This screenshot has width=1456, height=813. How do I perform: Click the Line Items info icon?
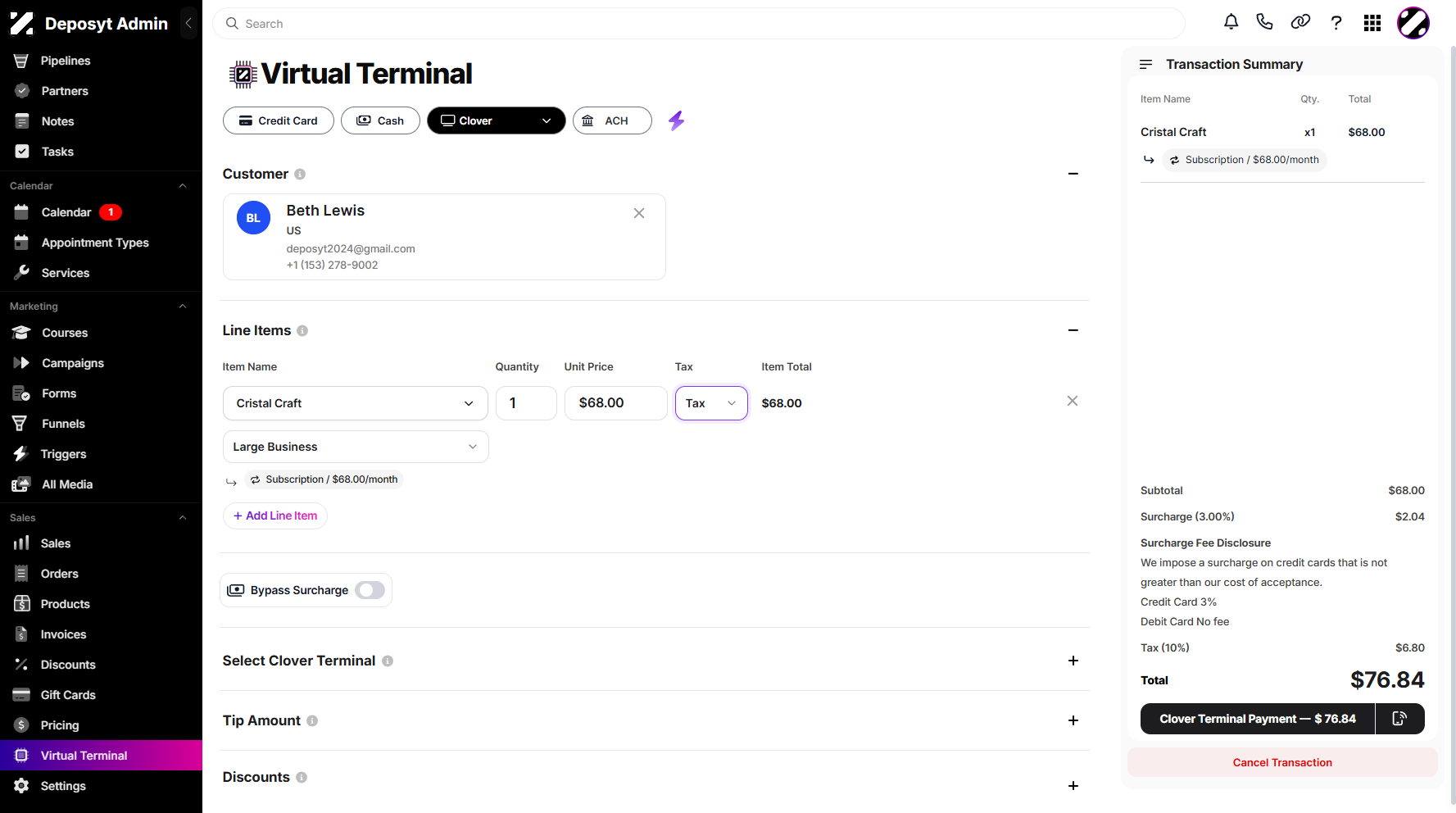(302, 330)
